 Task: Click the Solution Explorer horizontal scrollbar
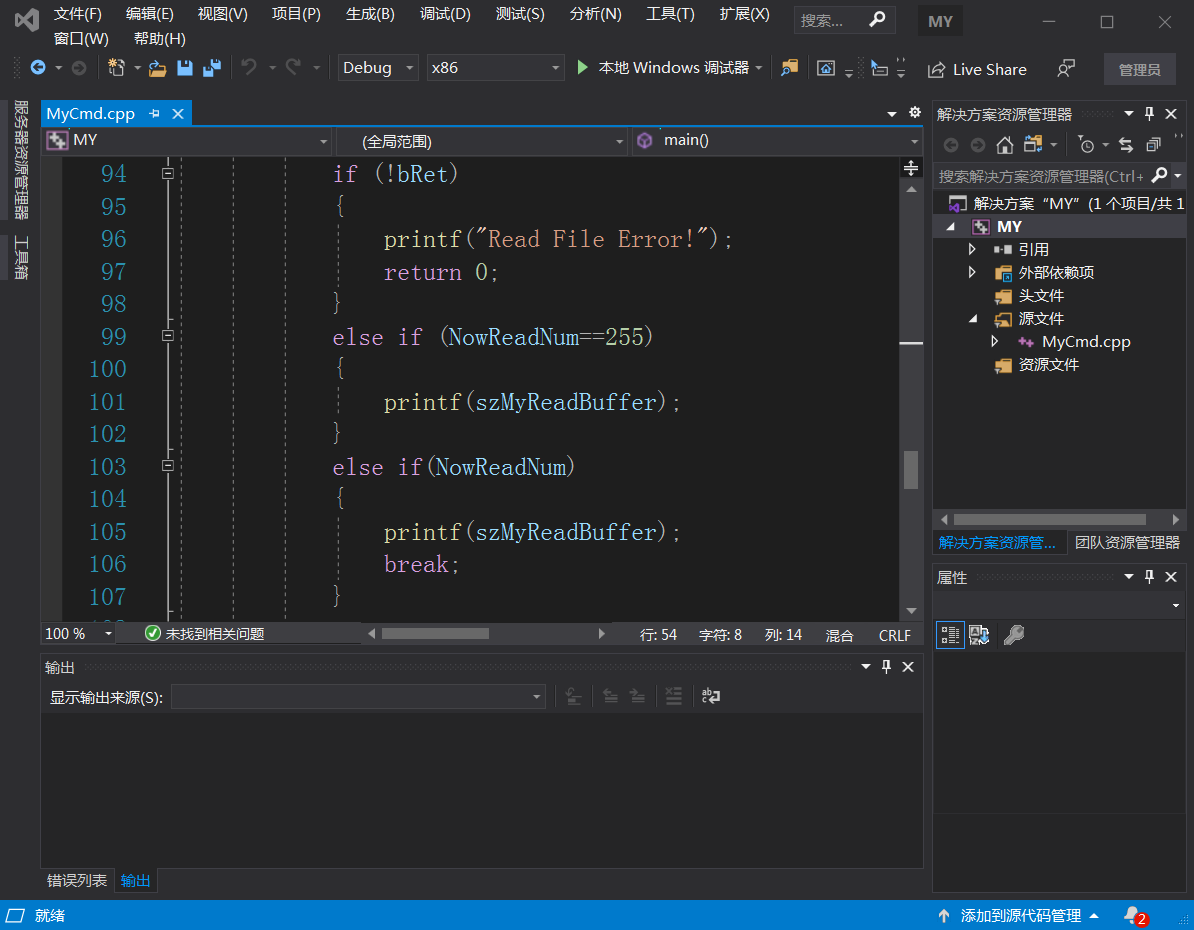(1049, 519)
